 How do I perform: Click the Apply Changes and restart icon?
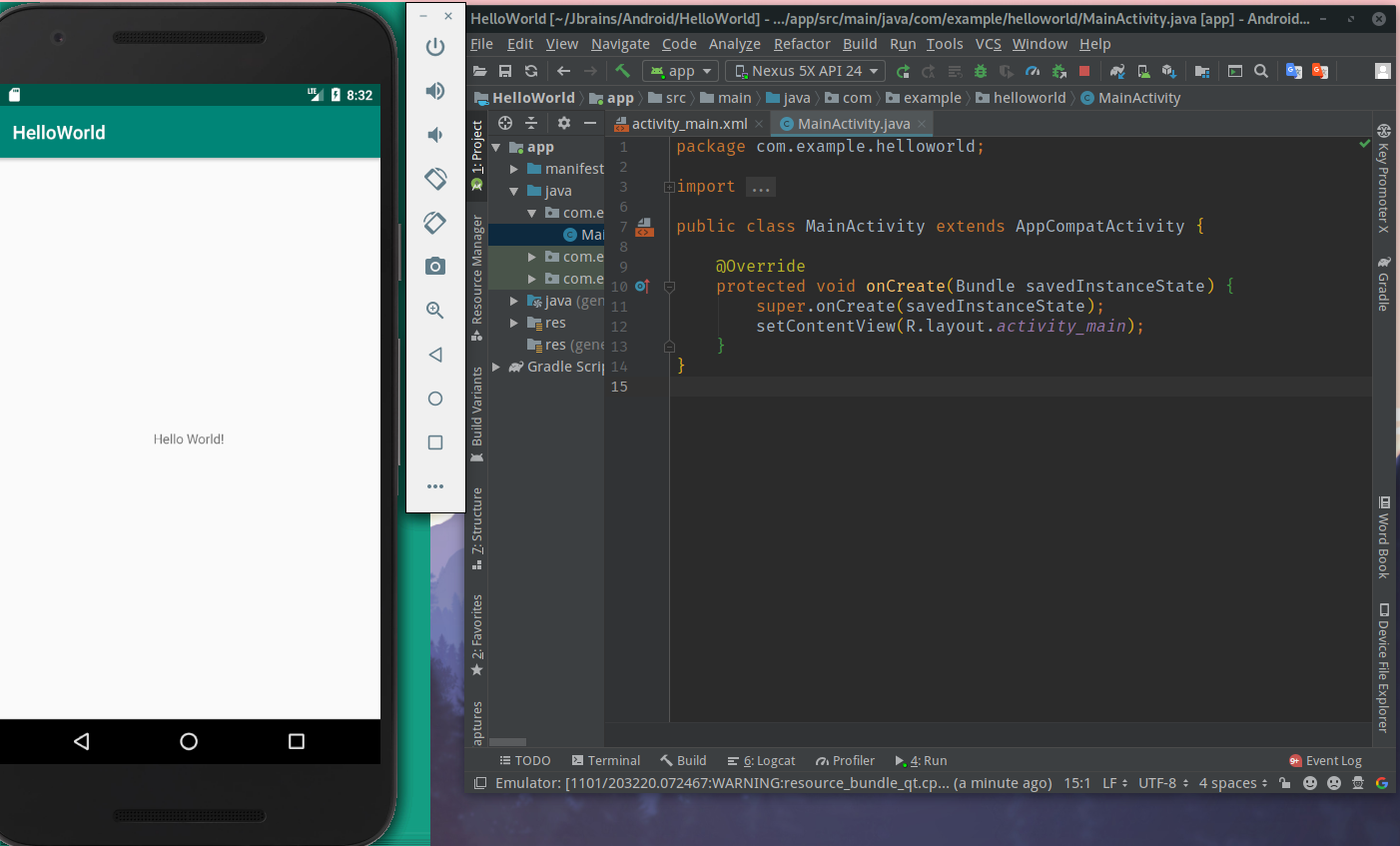(903, 71)
